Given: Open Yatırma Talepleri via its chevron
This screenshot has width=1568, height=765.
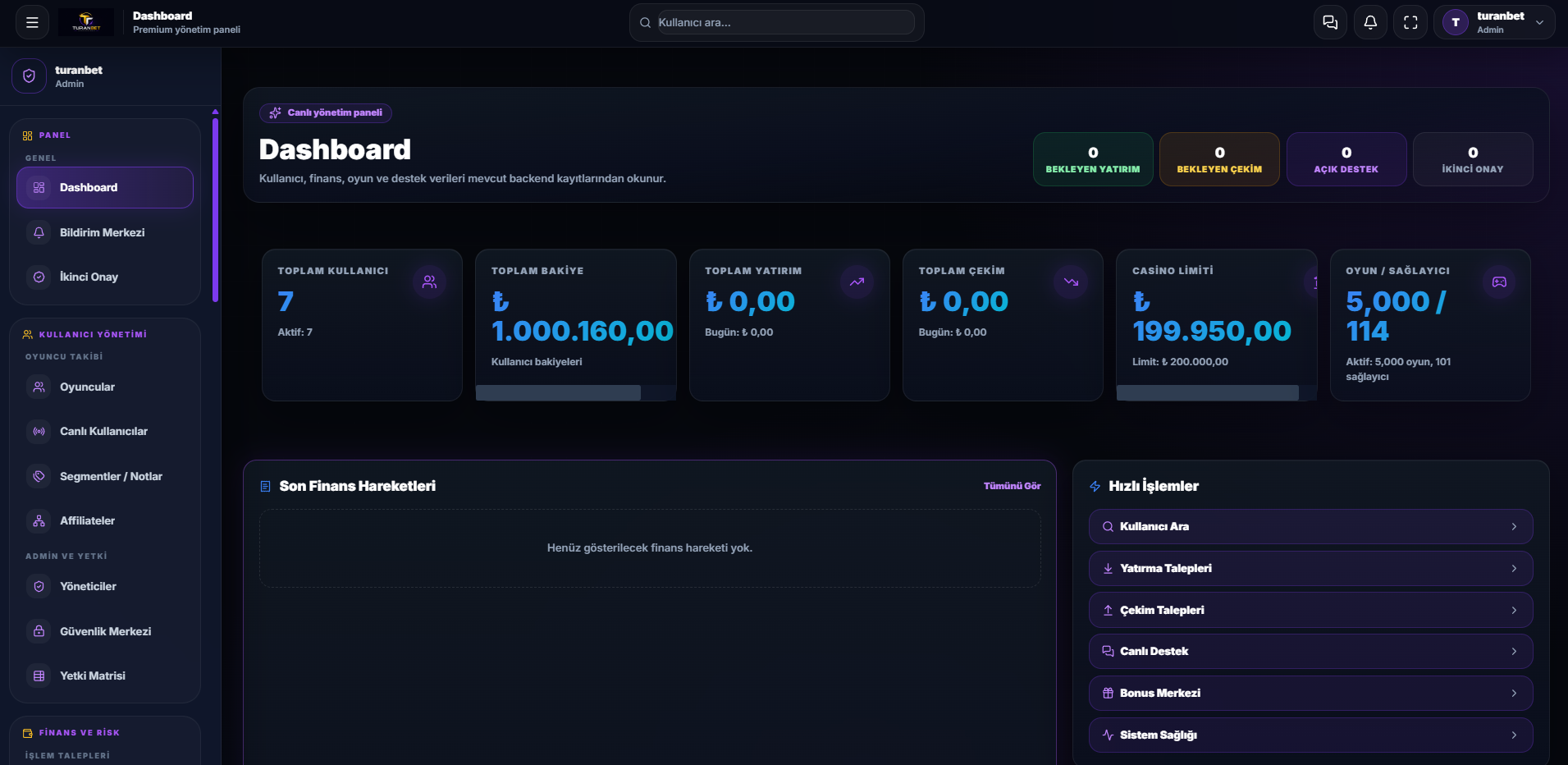Looking at the screenshot, I should click(1514, 568).
